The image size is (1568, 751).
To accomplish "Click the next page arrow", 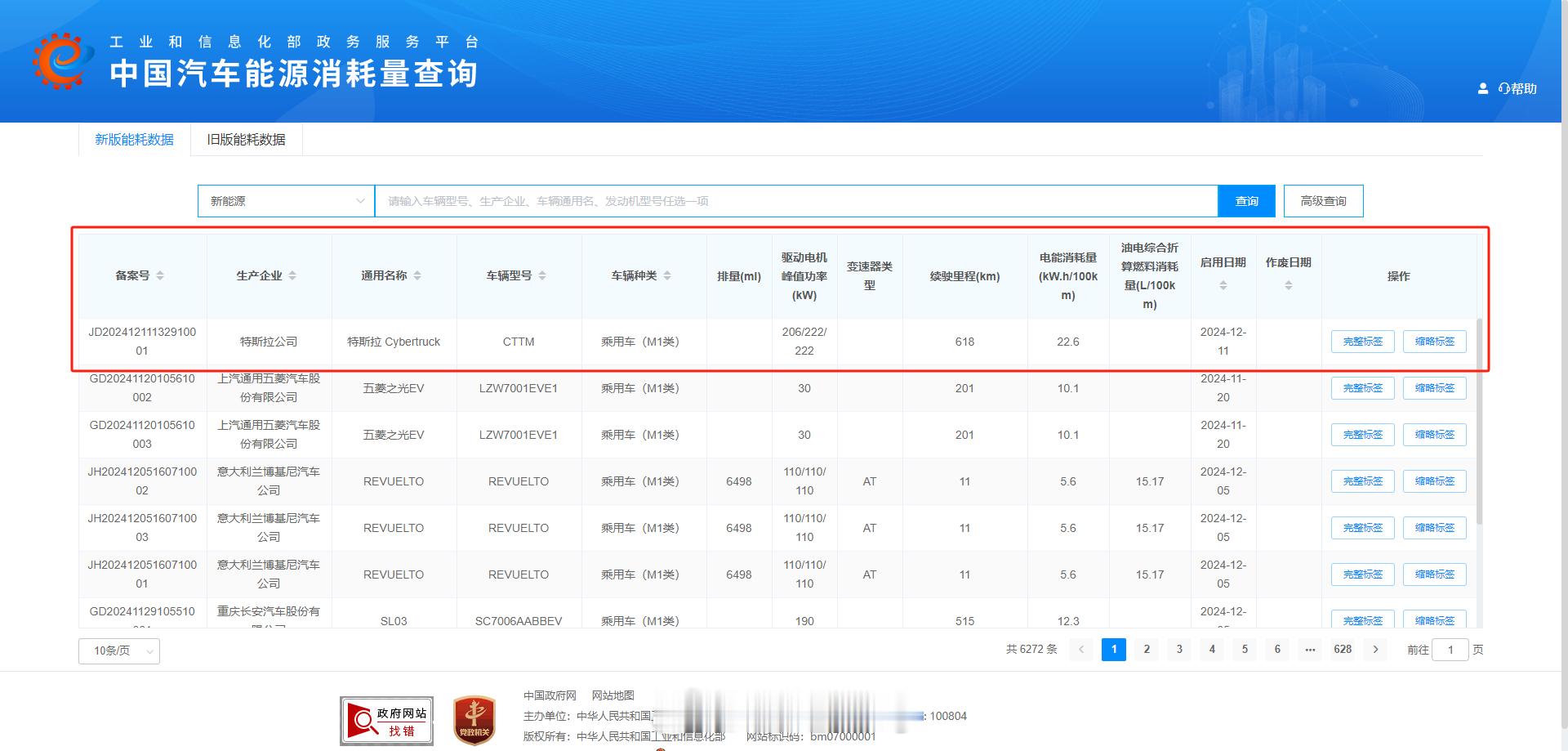I will pyautogui.click(x=1375, y=650).
